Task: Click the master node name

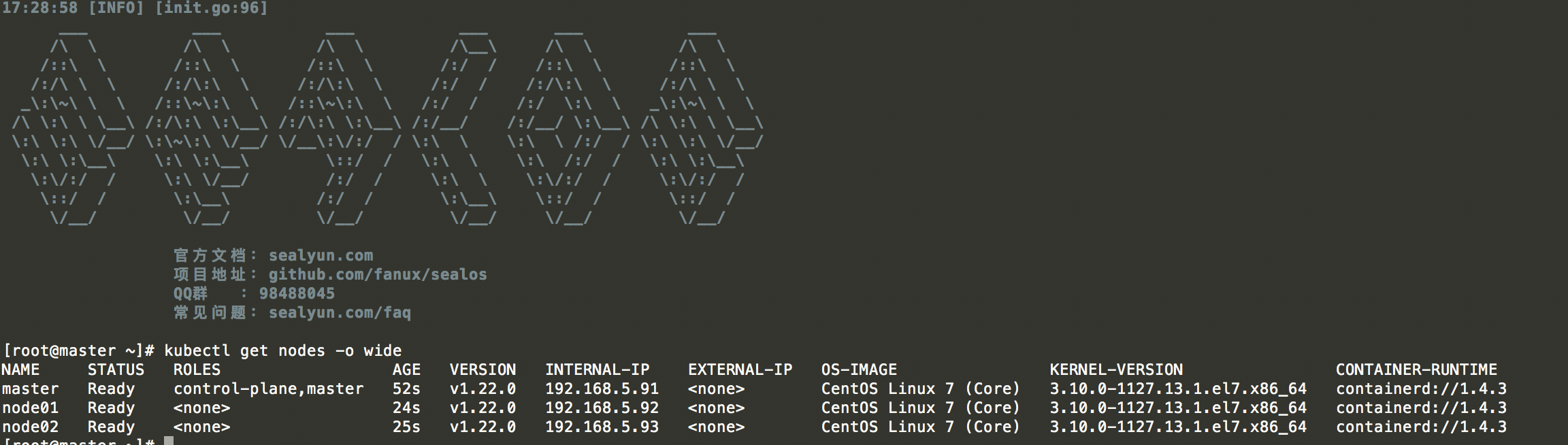Action: coord(30,389)
